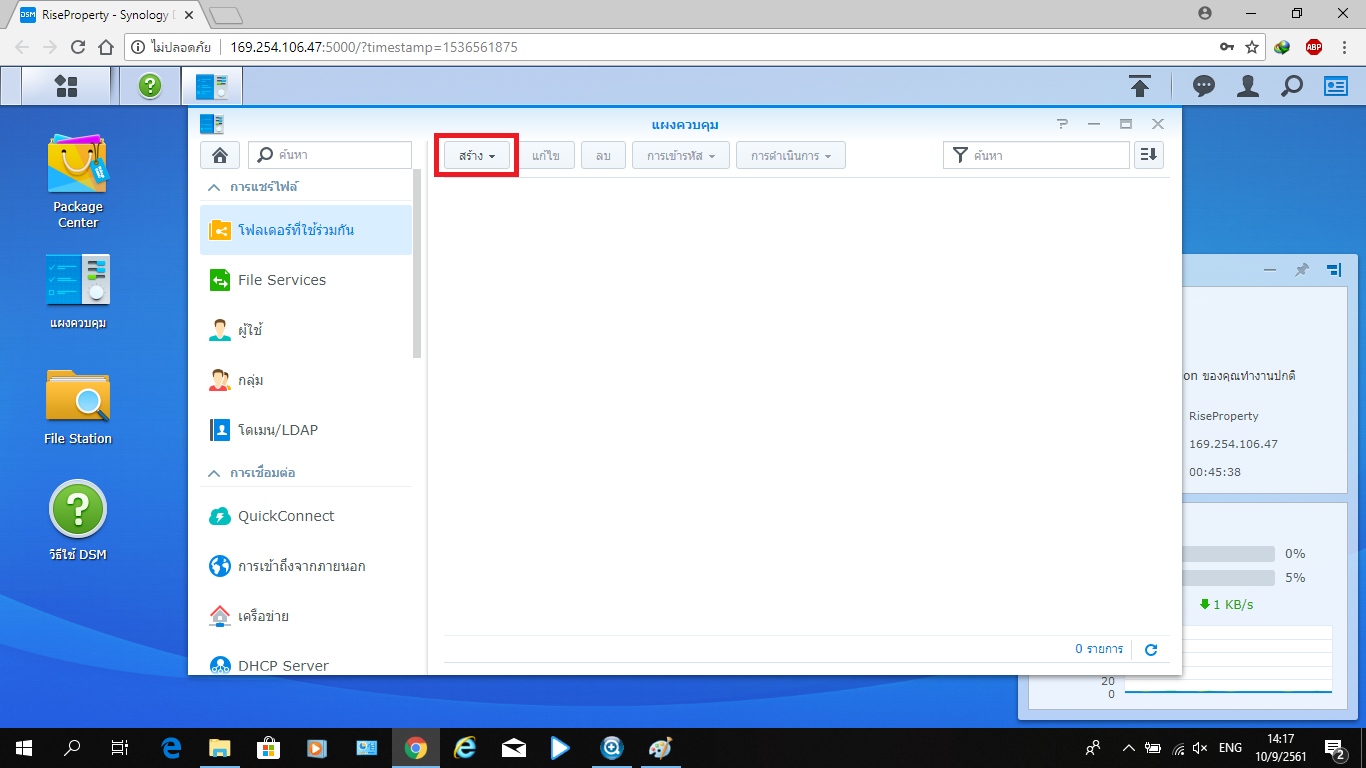Select File Services in the sidebar

281,280
